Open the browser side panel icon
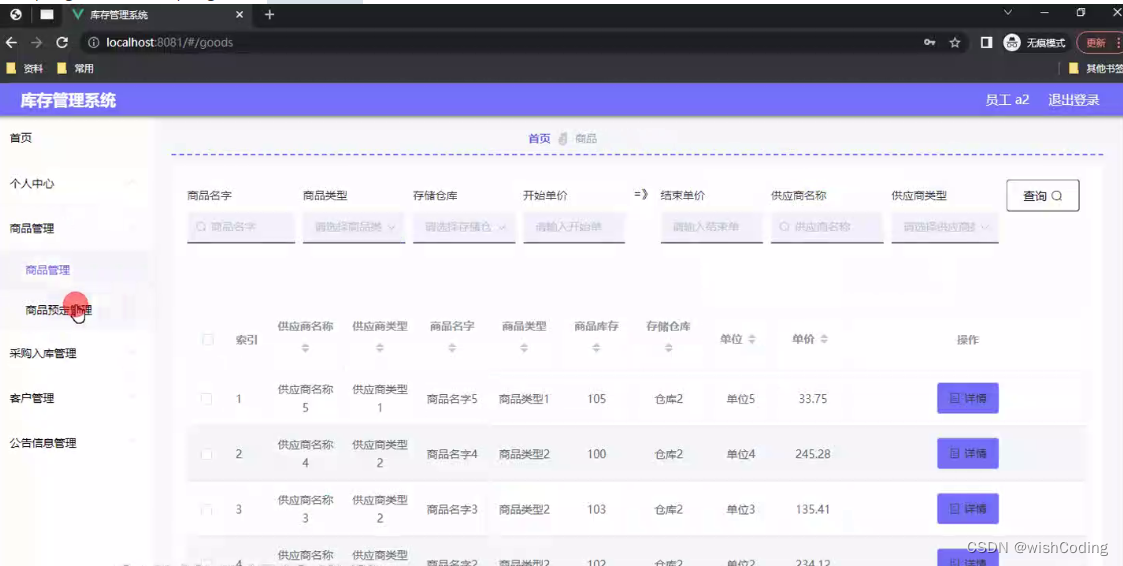This screenshot has width=1123, height=566. tap(986, 42)
